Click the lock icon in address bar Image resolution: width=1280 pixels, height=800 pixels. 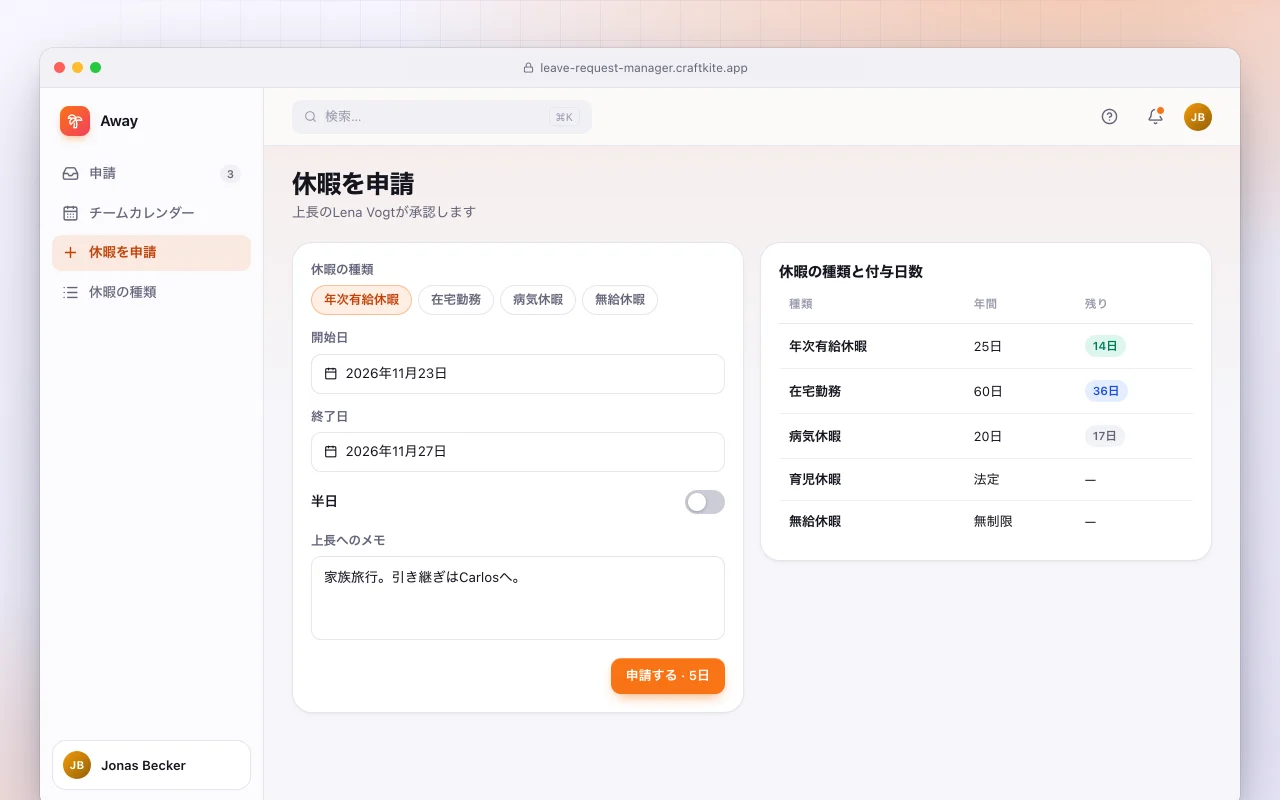click(x=529, y=68)
